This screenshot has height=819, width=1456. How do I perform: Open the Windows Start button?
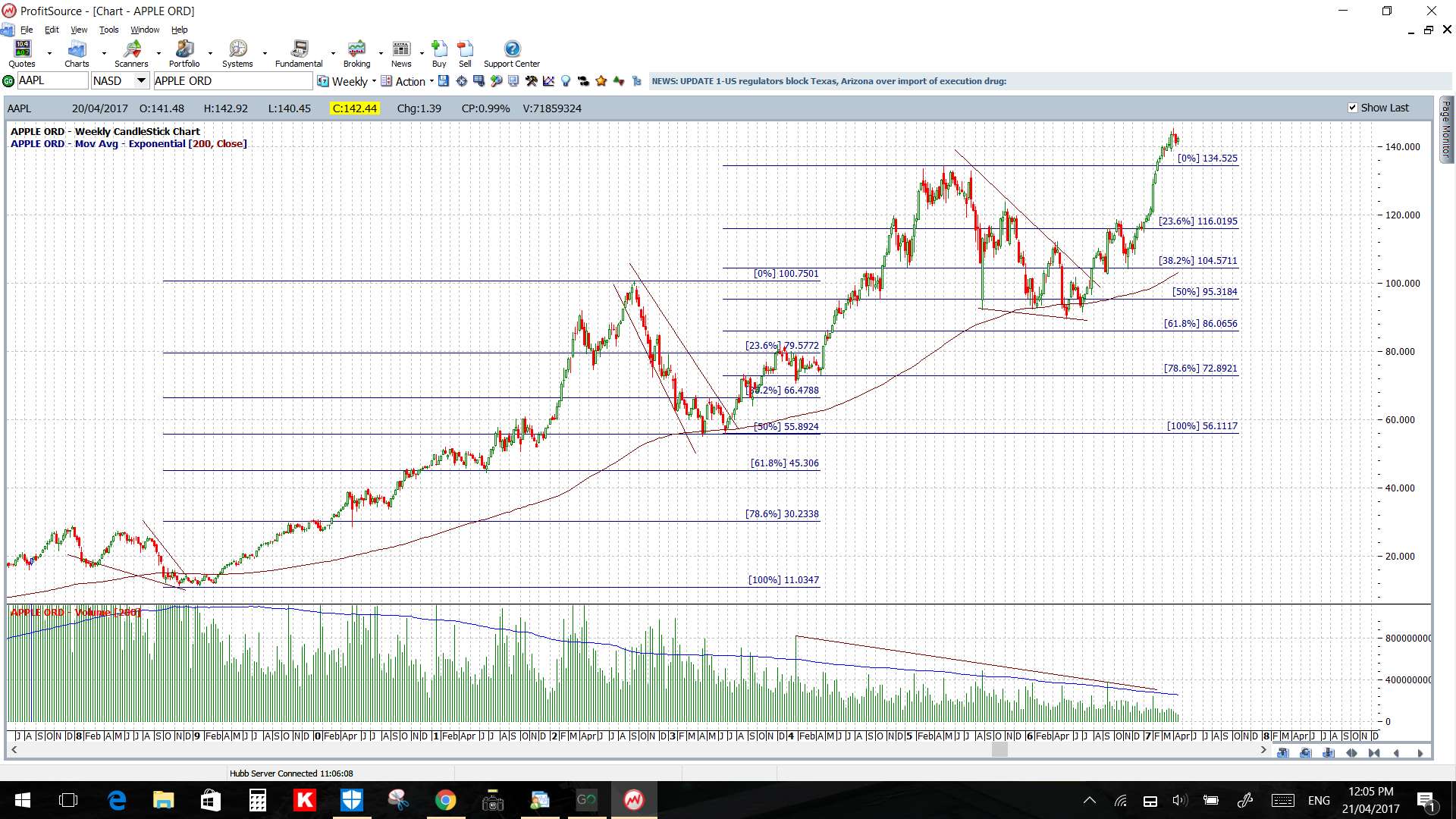pyautogui.click(x=22, y=800)
